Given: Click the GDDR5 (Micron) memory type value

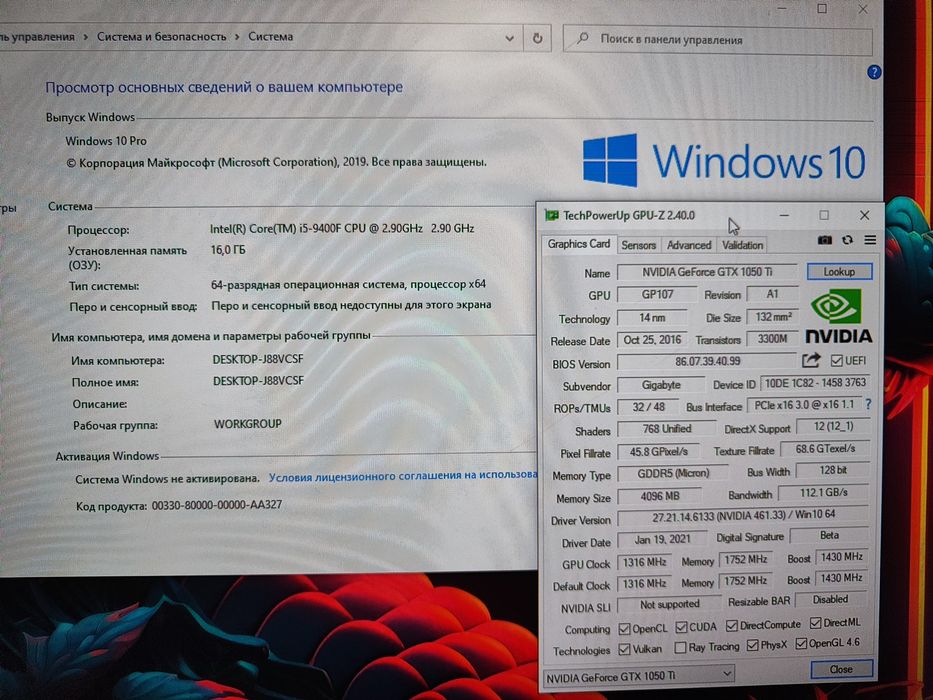Looking at the screenshot, I should 673,473.
